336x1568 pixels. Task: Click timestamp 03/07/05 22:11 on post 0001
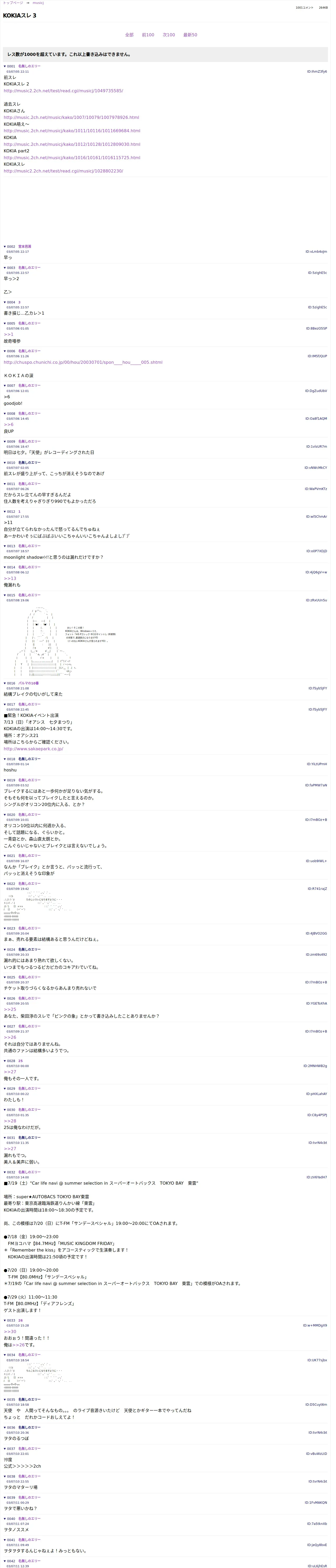18,72
